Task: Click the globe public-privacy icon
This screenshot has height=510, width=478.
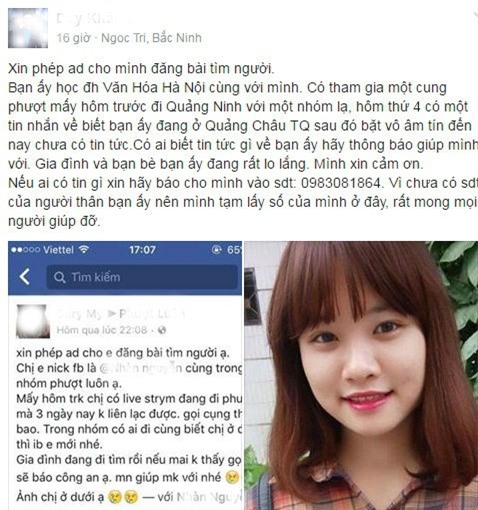Action: (x=162, y=330)
